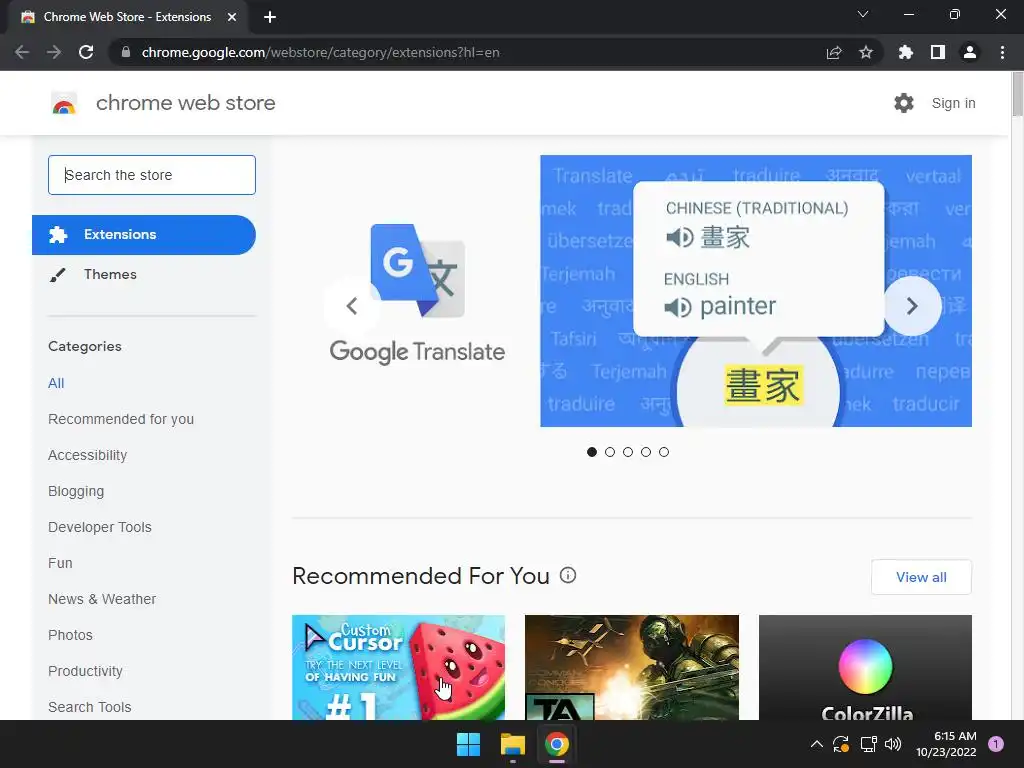
Task: Select the fourth carousel dot
Action: [x=646, y=452]
